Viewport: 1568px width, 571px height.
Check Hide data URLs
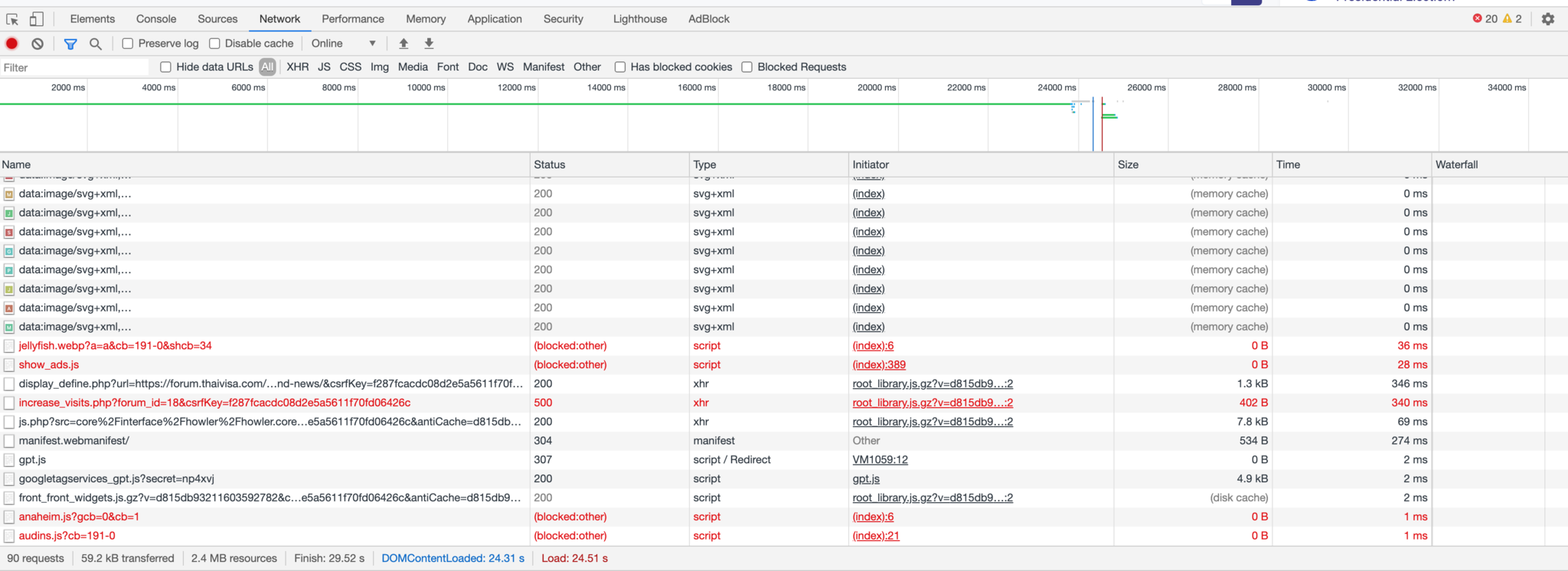(165, 67)
